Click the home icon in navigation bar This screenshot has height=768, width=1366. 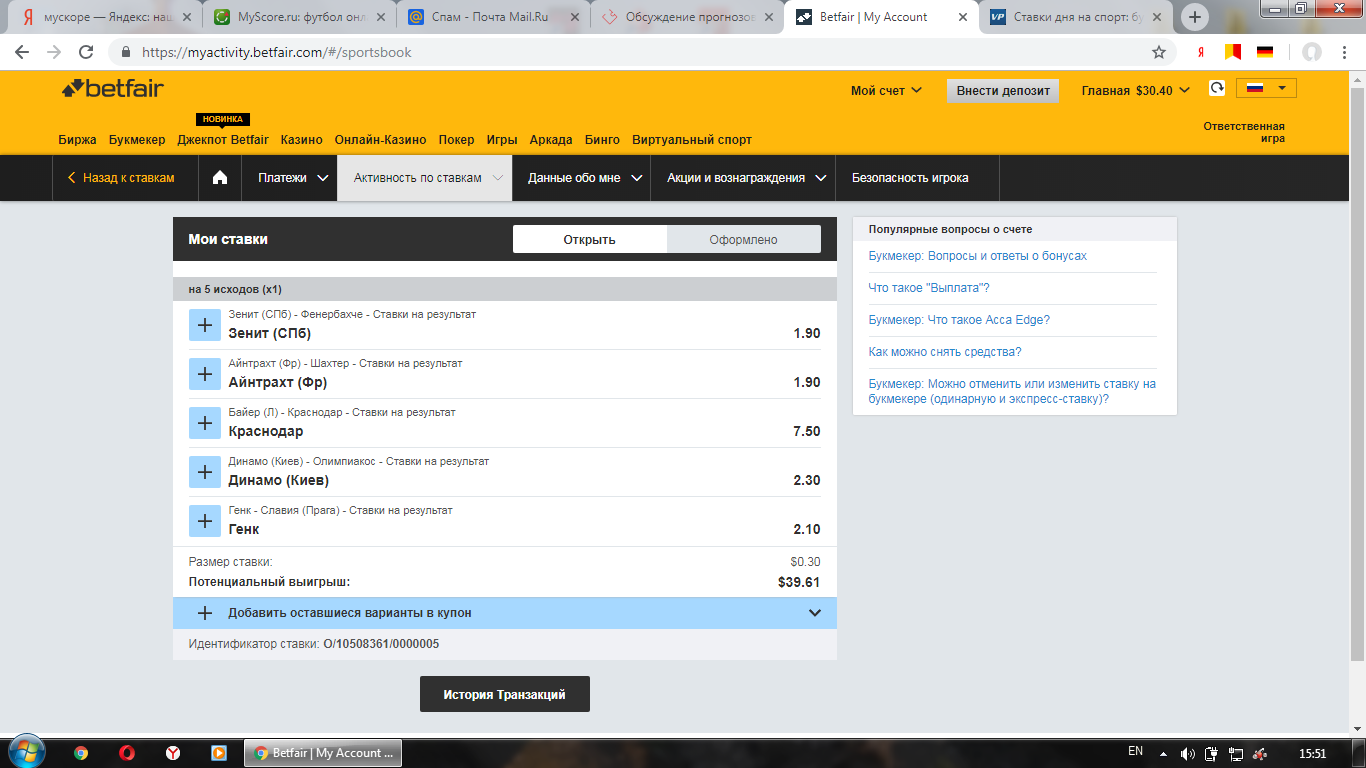coord(220,178)
